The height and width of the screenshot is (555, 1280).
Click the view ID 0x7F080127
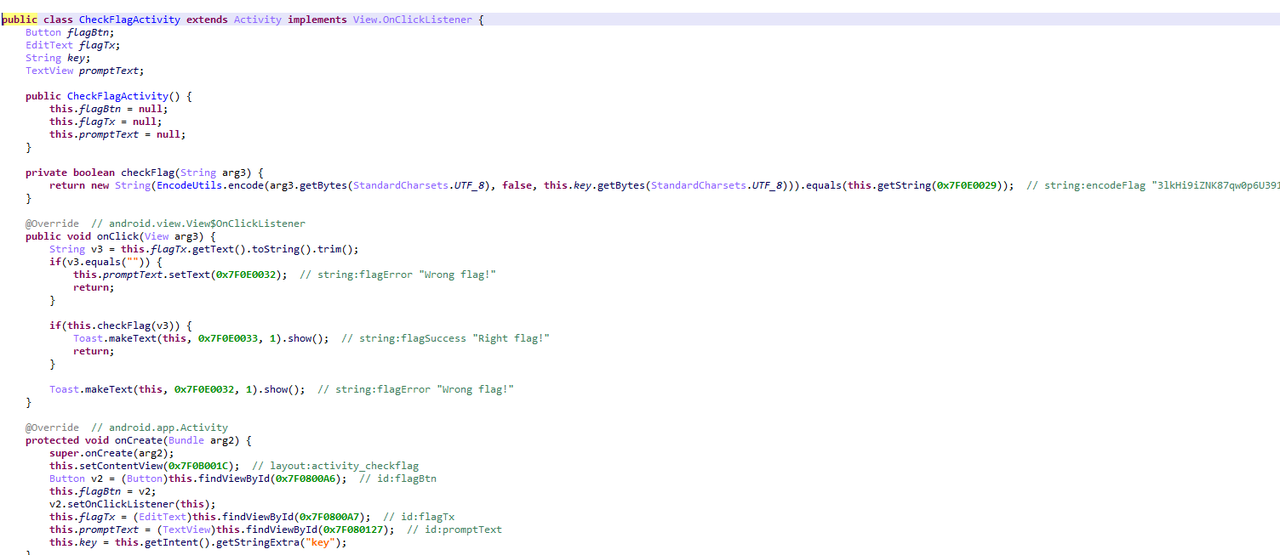pyautogui.click(x=355, y=530)
